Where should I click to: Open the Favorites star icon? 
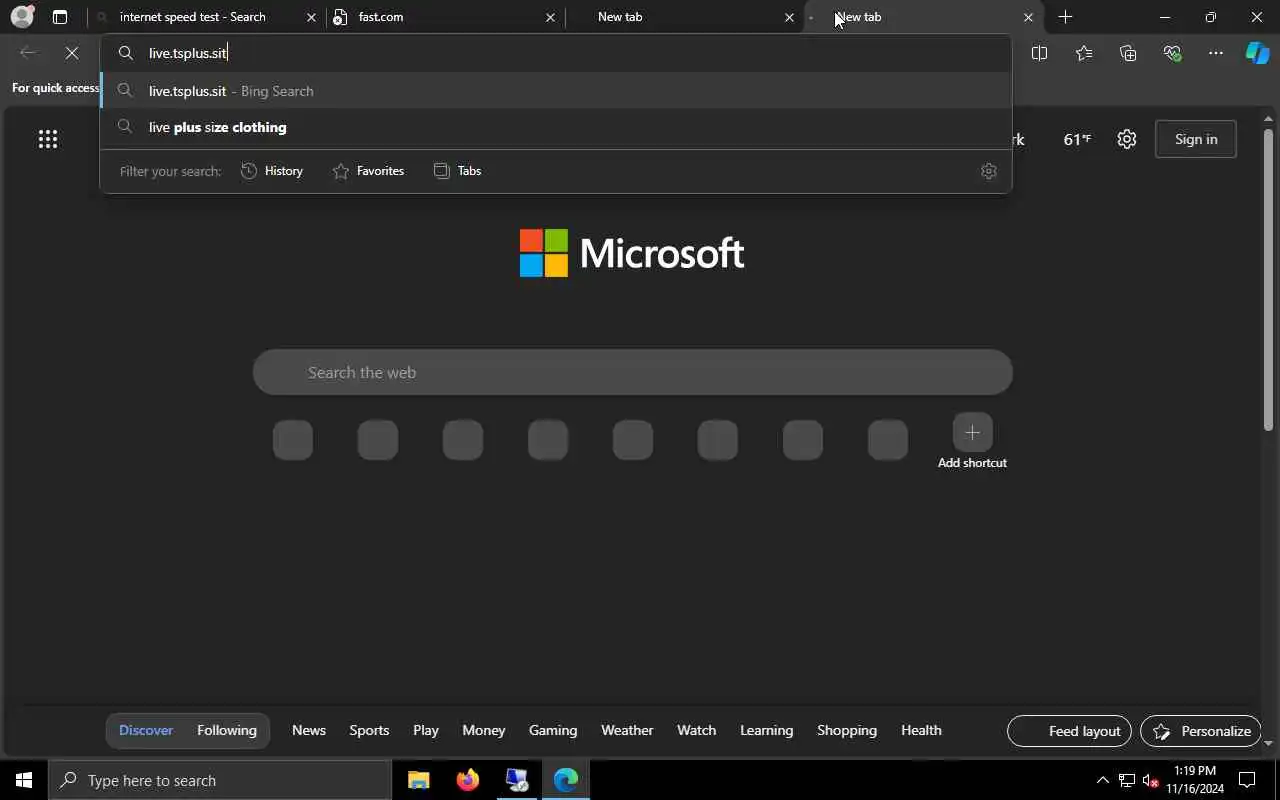[1084, 53]
